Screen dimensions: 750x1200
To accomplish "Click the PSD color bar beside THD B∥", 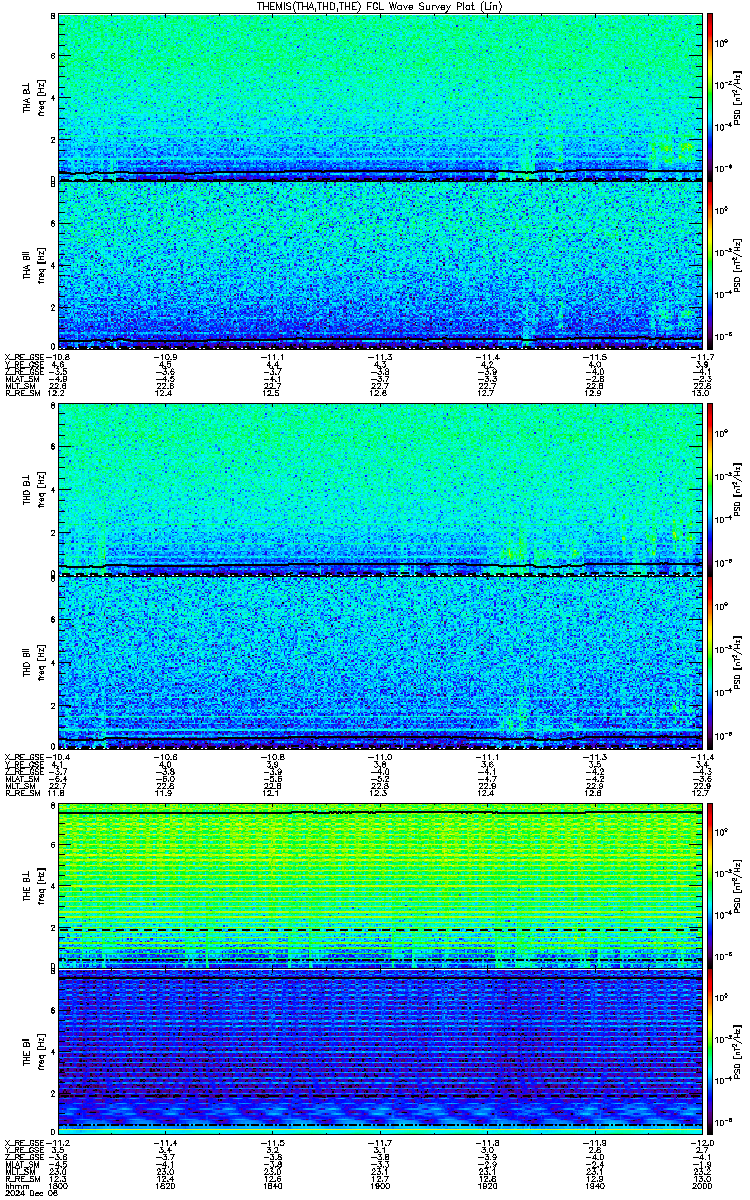I will pyautogui.click(x=710, y=660).
